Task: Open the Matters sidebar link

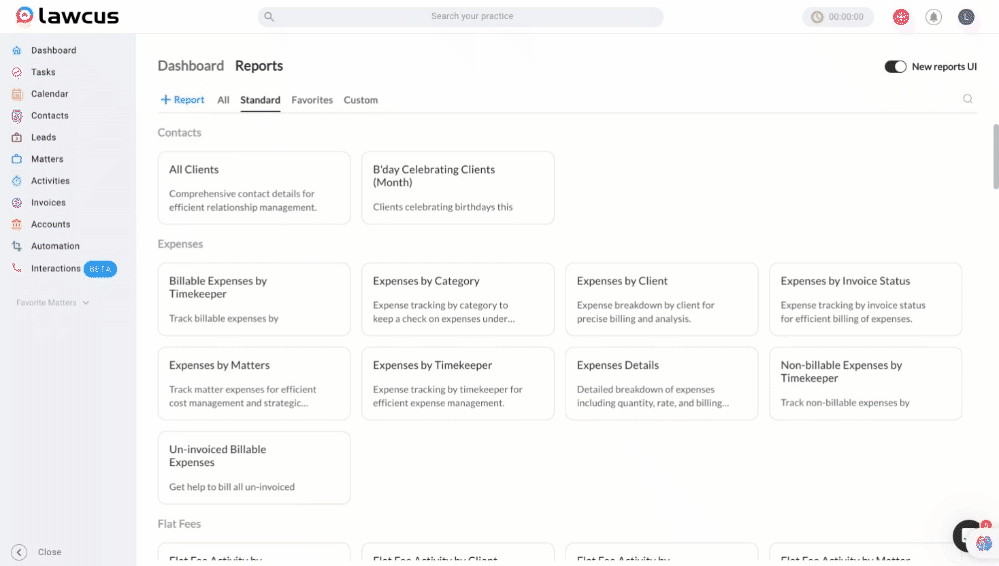Action: pyautogui.click(x=47, y=159)
